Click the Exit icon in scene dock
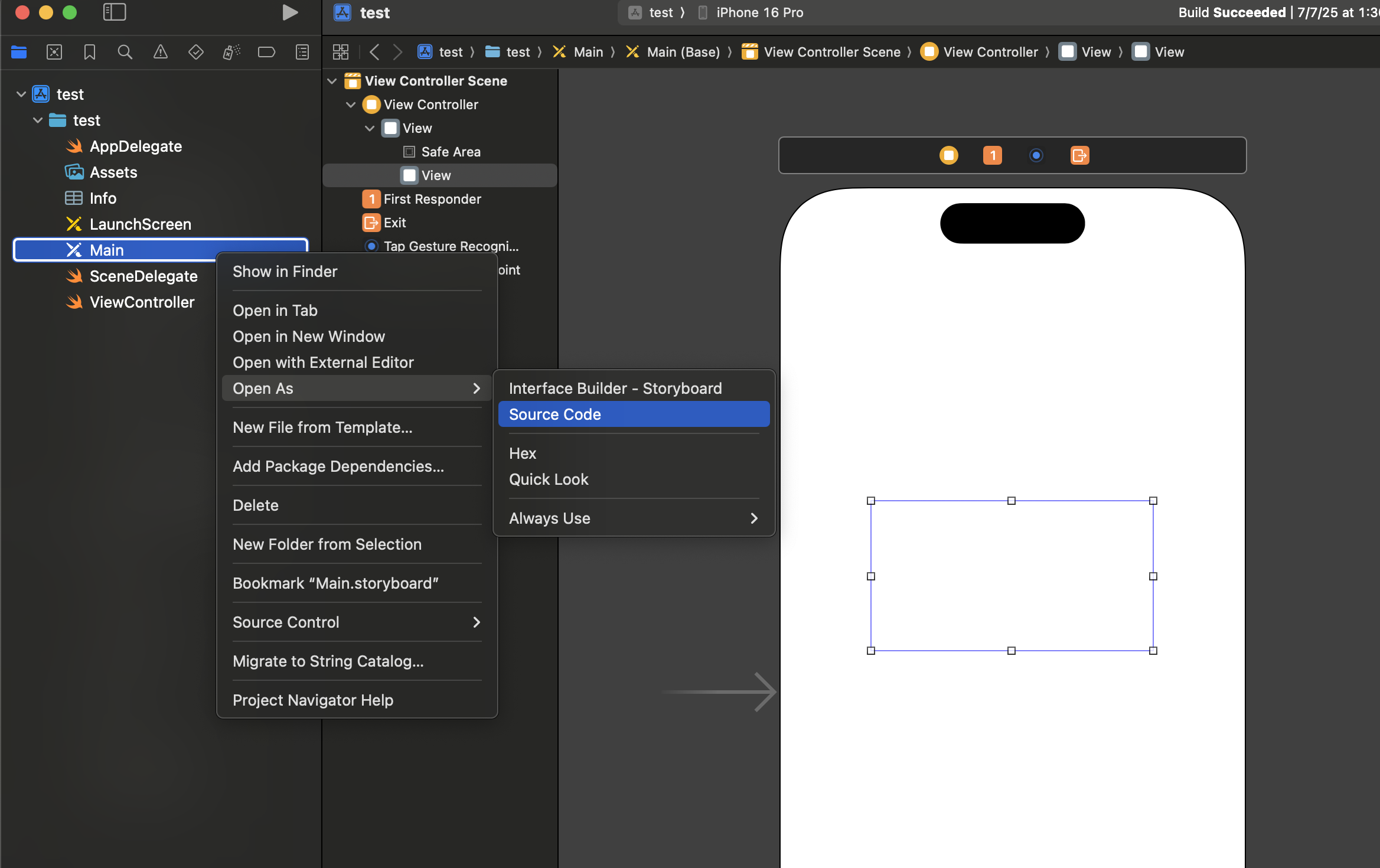 click(x=1079, y=155)
